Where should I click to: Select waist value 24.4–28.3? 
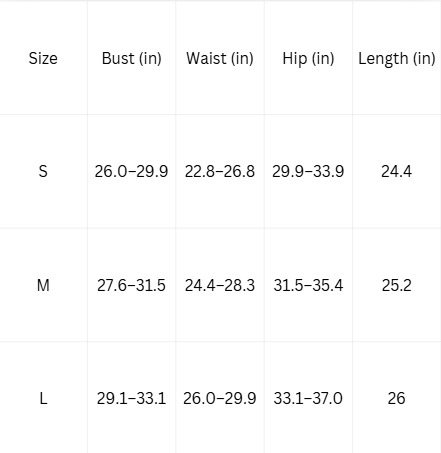220,285
